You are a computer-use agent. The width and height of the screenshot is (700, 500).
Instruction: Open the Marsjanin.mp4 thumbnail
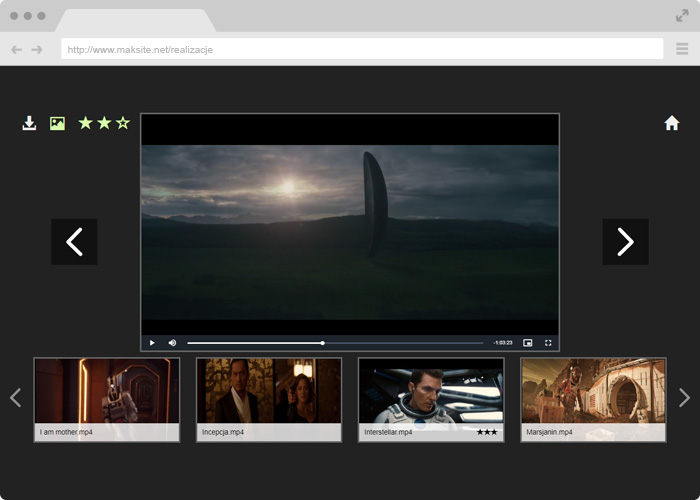point(593,400)
